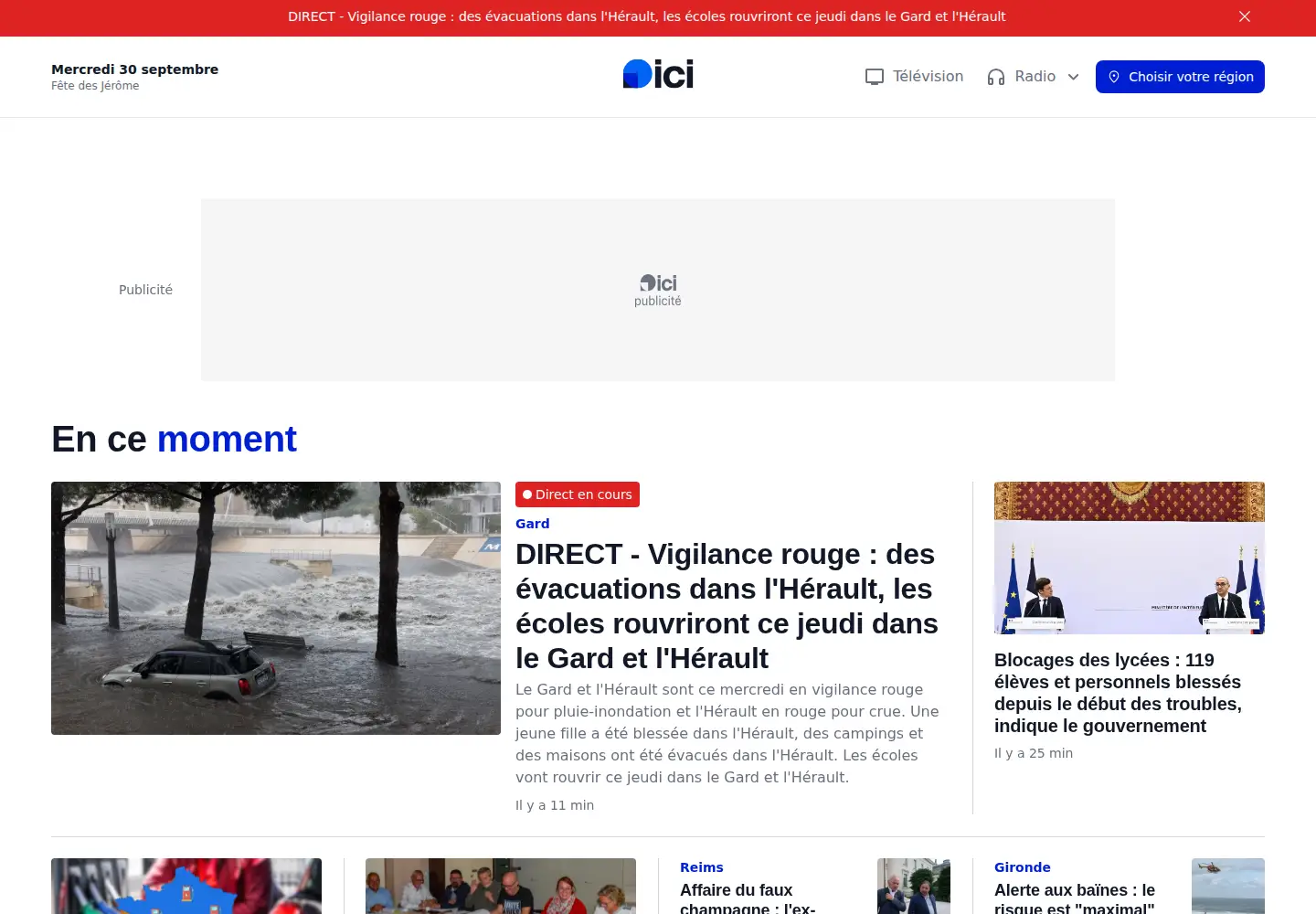Open the Reims article thumbnail with two men
This screenshot has height=914, width=1316.
click(x=914, y=886)
